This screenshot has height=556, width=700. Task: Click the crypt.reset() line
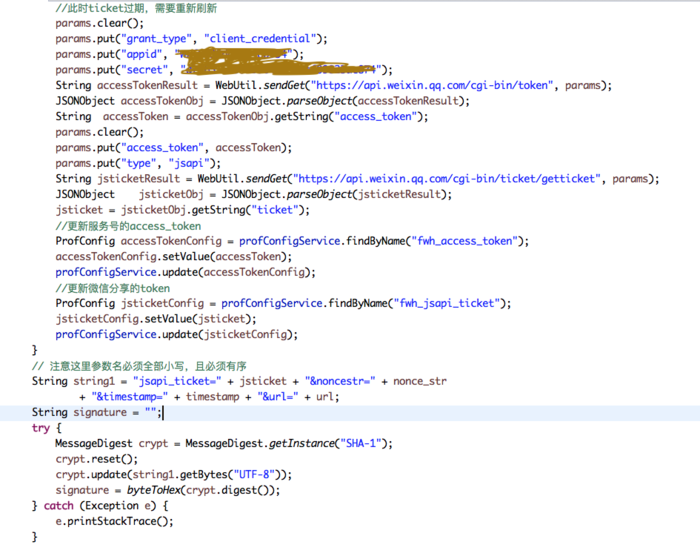point(96,459)
